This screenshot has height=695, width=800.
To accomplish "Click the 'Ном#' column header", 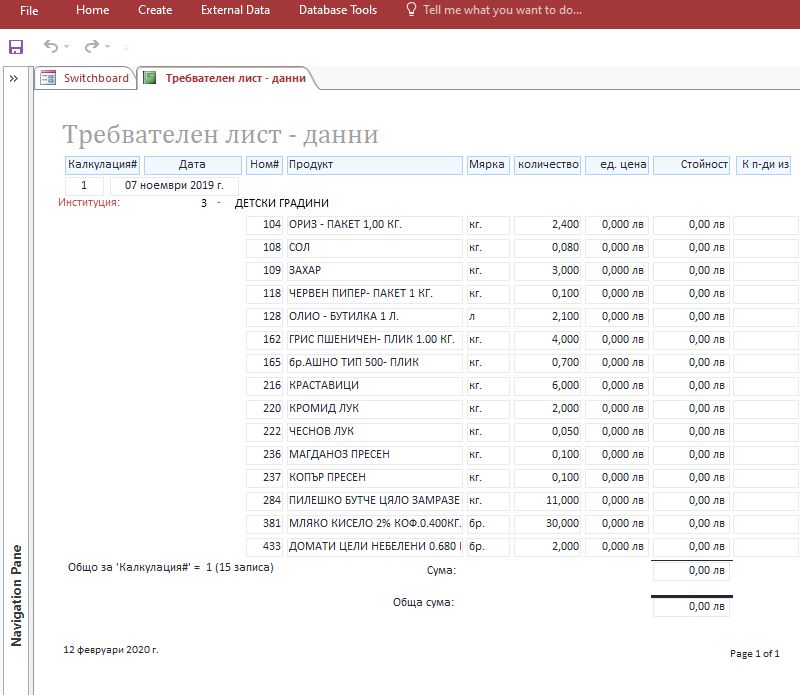I will click(264, 165).
